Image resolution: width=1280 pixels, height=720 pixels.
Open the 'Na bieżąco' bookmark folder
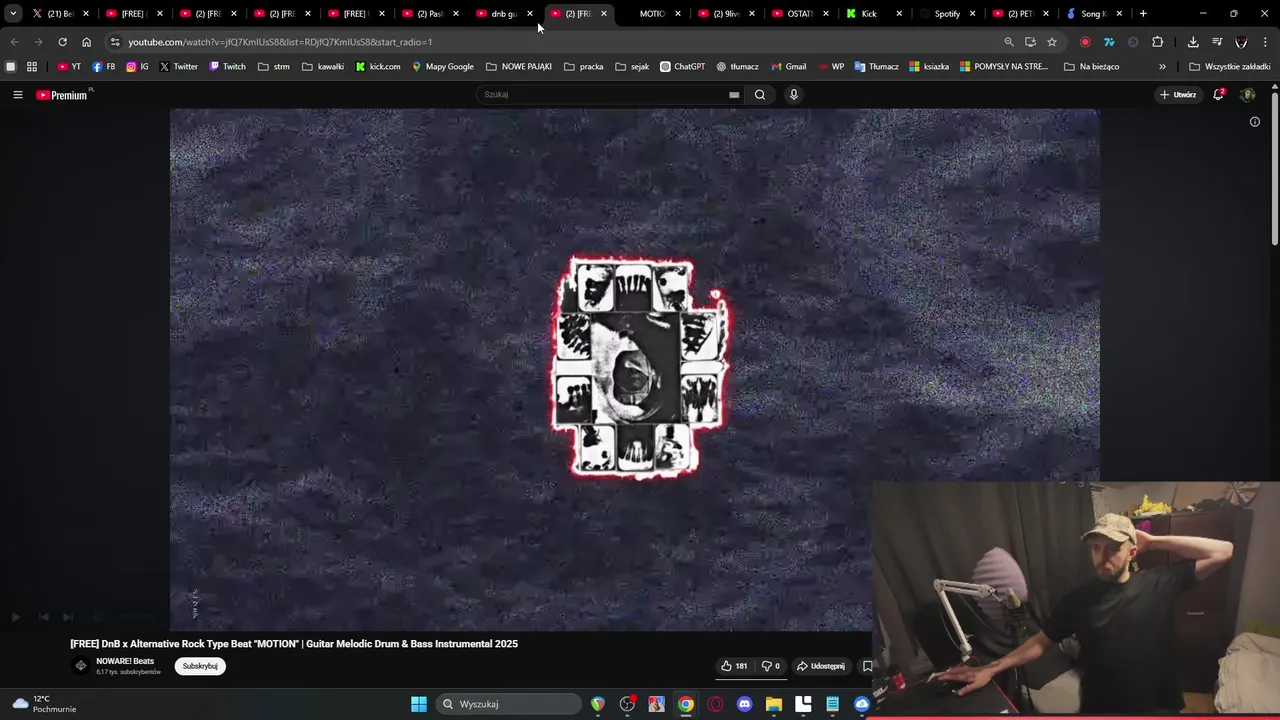(x=1091, y=67)
